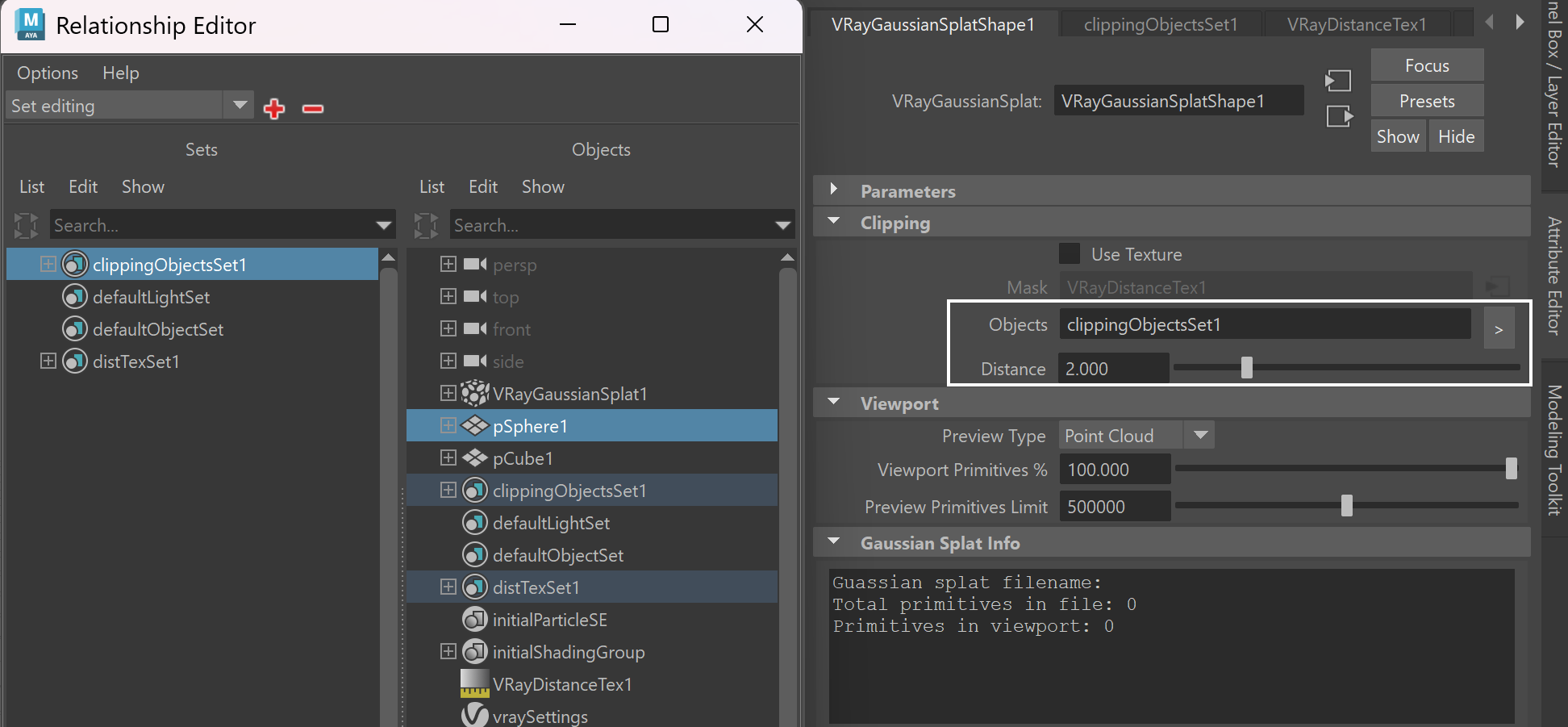Expand the VRayGaussianSplat1 node

coord(448,393)
